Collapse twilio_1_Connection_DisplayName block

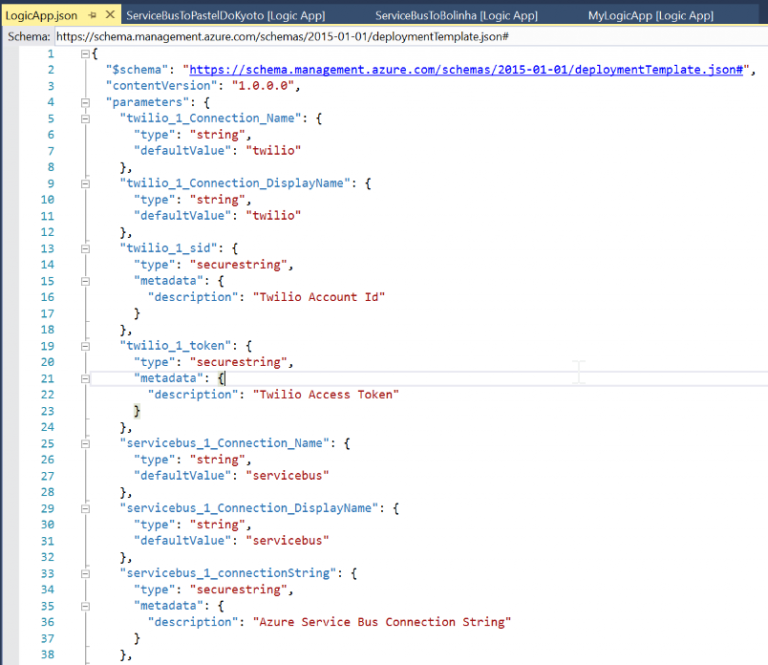[85, 184]
